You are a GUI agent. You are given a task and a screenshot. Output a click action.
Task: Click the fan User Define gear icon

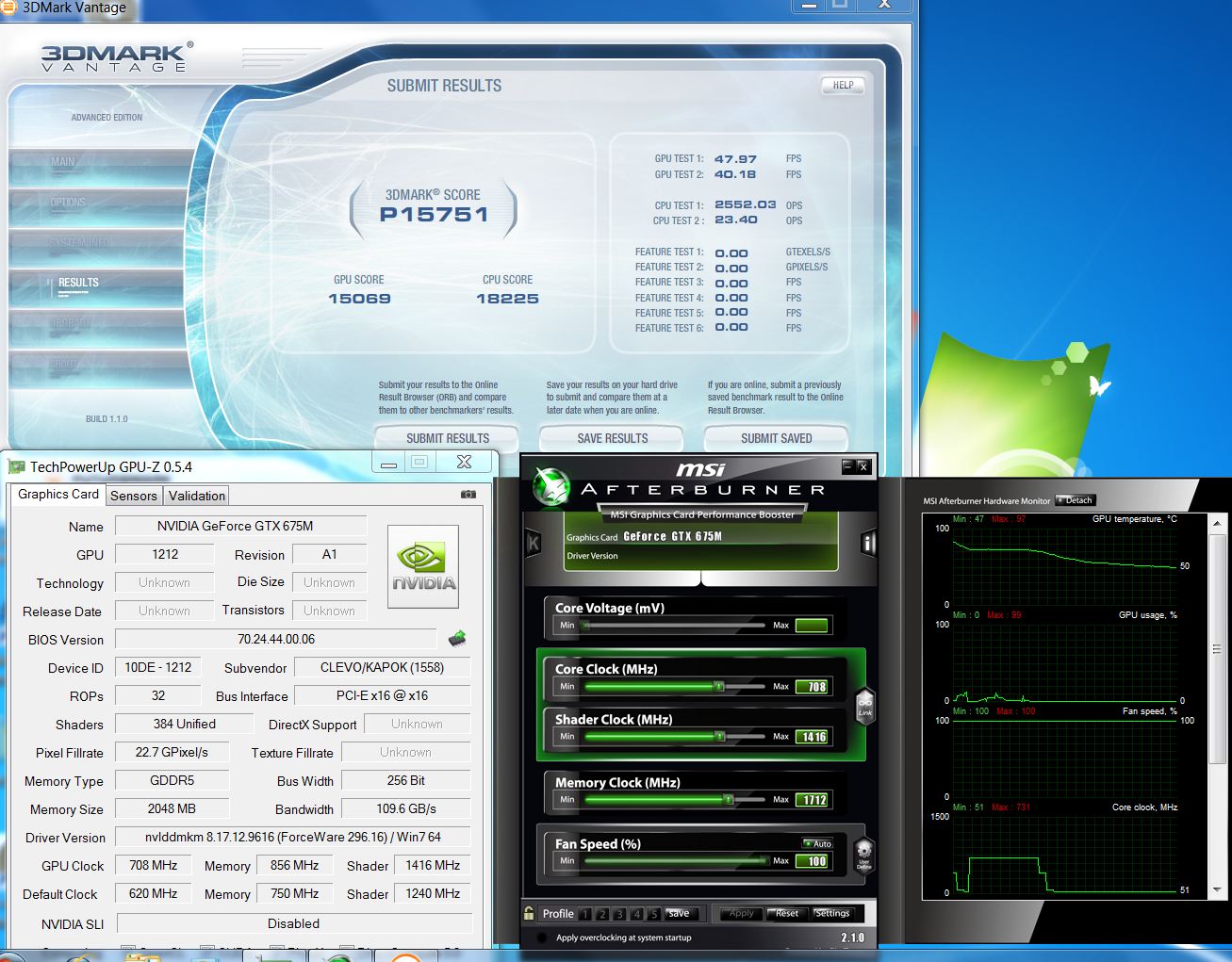(863, 856)
